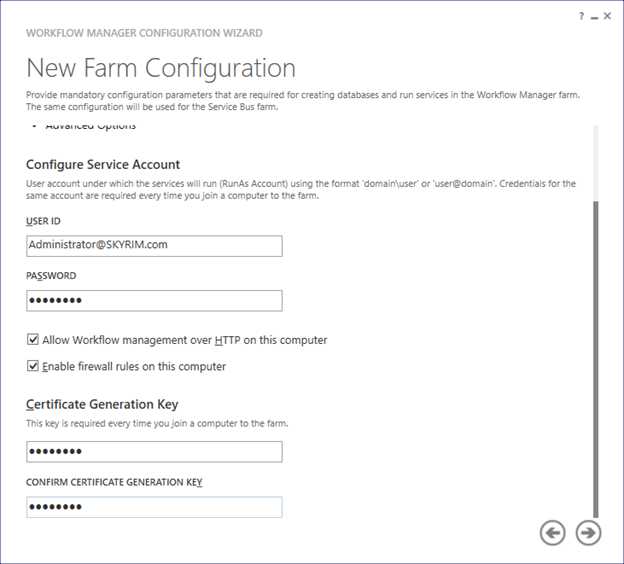This screenshot has width=624, height=564.
Task: Minimize the configuration wizard window
Action: (595, 18)
